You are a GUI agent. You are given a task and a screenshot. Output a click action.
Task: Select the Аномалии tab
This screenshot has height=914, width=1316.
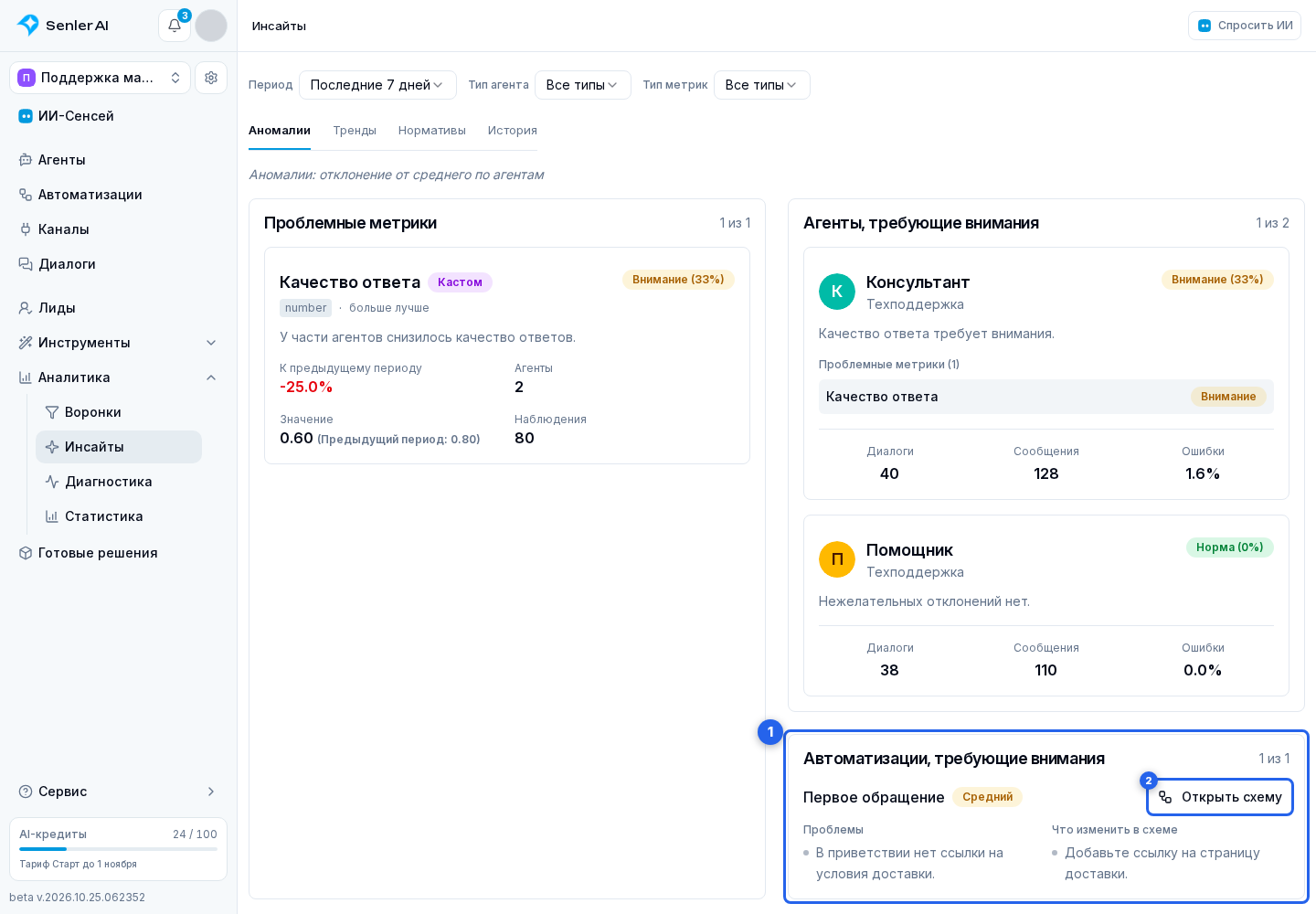280,131
